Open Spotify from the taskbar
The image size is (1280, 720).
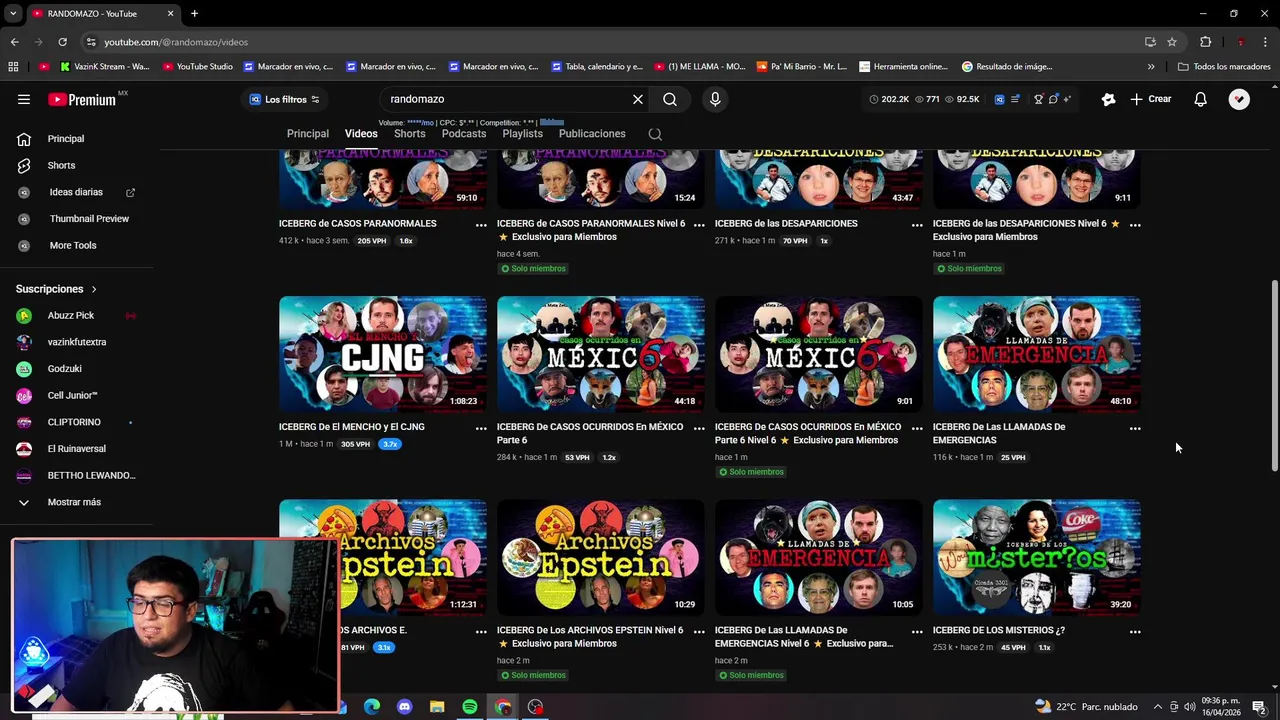[470, 707]
